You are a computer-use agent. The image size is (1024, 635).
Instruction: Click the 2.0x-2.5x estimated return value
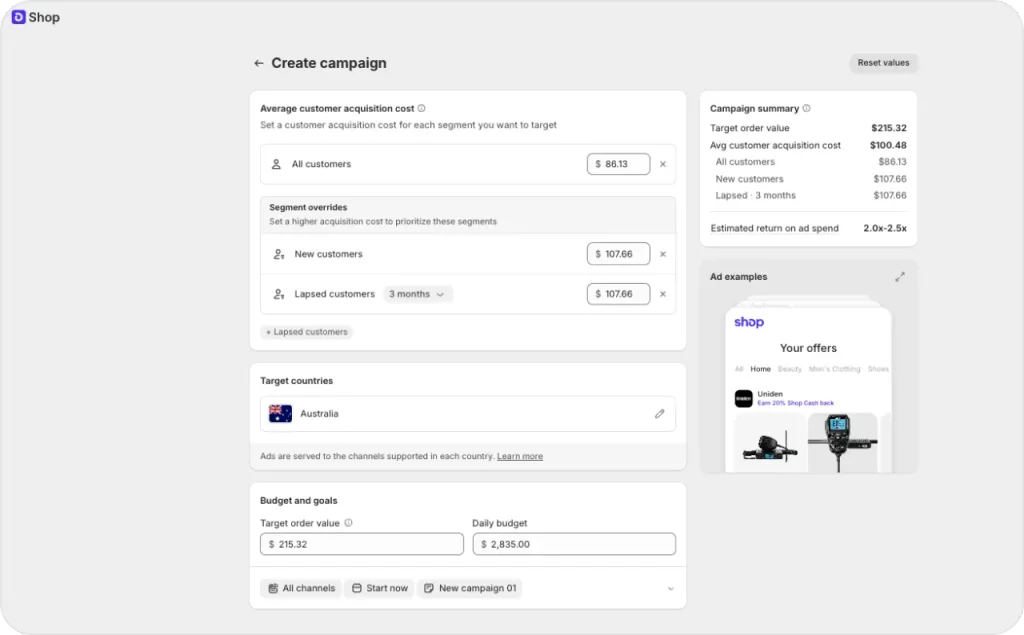click(x=885, y=228)
